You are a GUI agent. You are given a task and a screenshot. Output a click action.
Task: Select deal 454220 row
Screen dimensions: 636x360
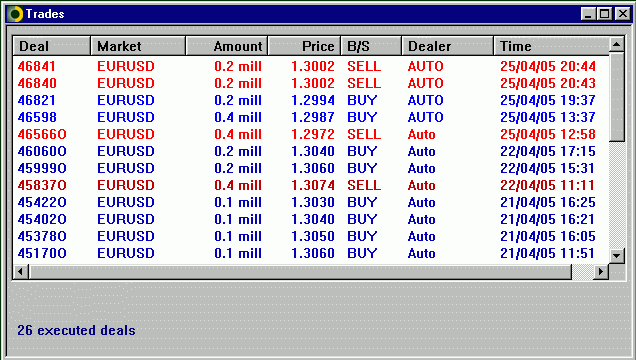(311, 202)
